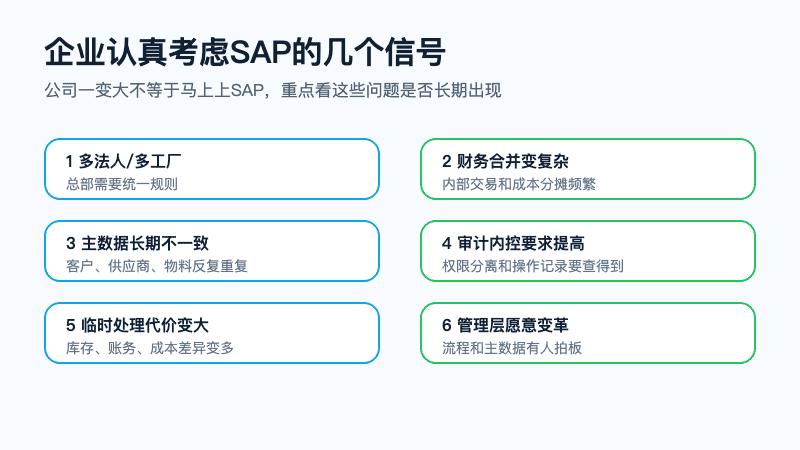Click the text 内部交易和成本分摊频繁
This screenshot has height=450, width=800.
click(x=519, y=184)
